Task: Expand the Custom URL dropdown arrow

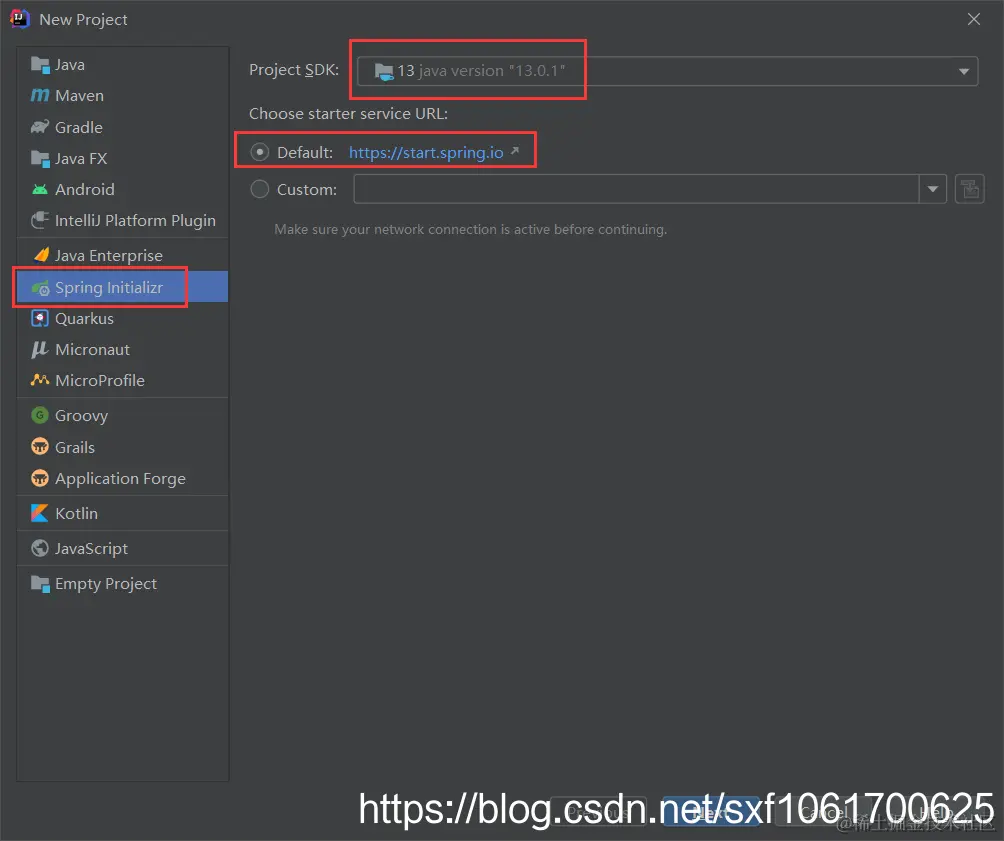Action: tap(933, 189)
